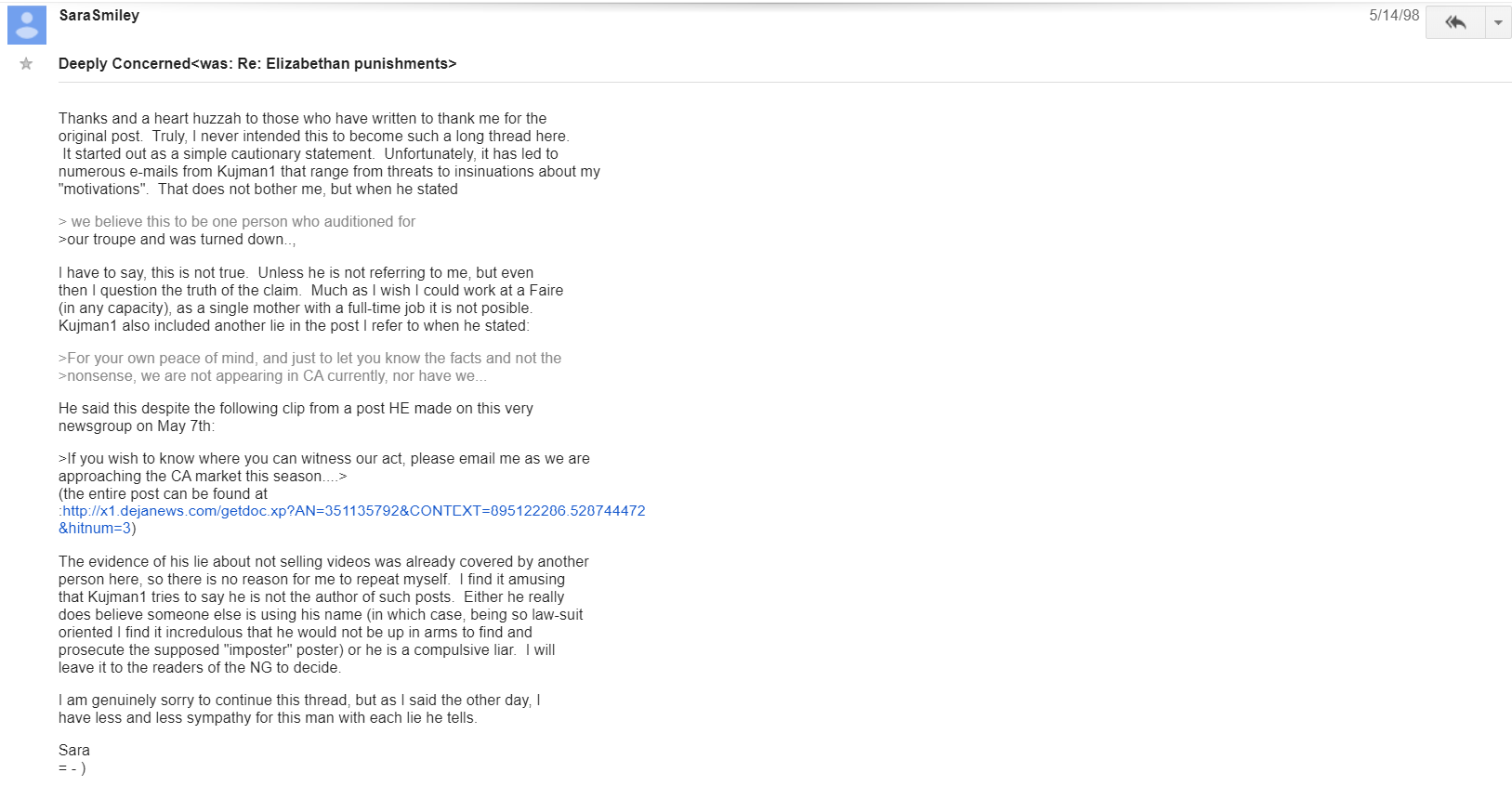Click the line "He said this despite the following"
The image size is (1512, 786).
296,409
